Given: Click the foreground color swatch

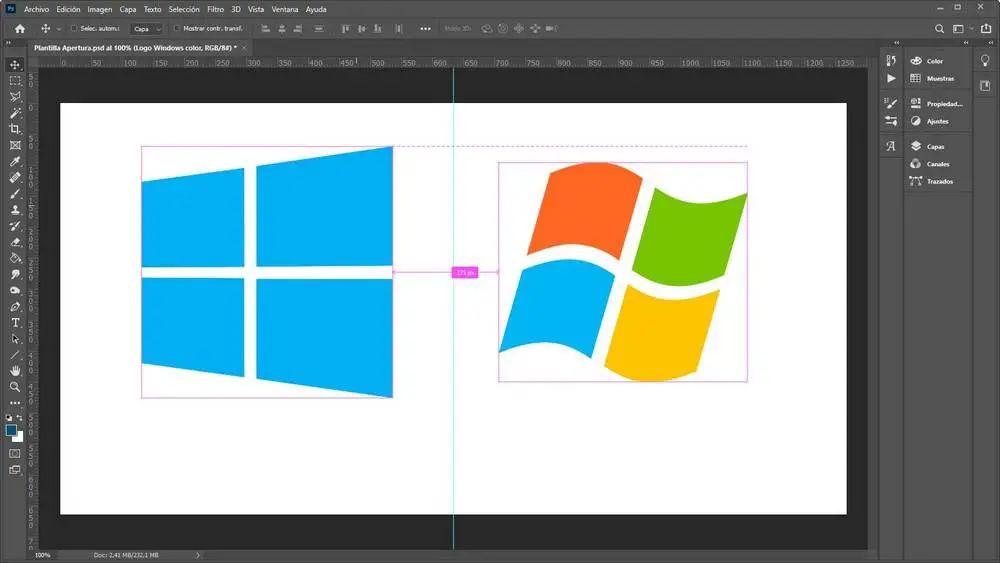Looking at the screenshot, I should point(11,430).
